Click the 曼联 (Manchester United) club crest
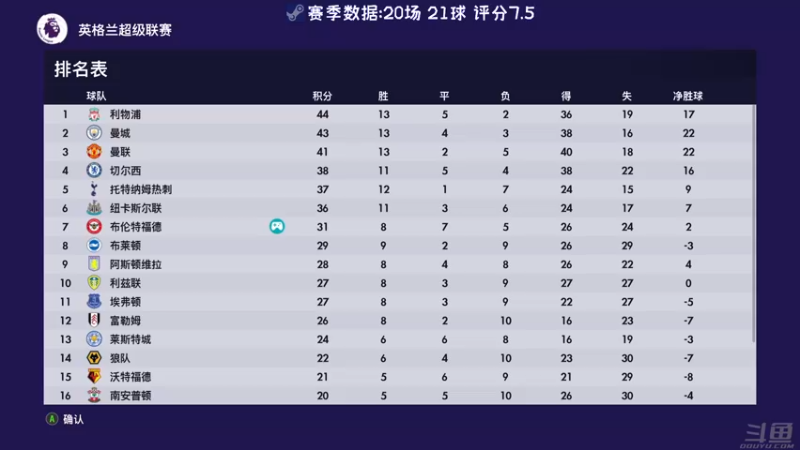Image resolution: width=800 pixels, height=450 pixels. click(94, 152)
